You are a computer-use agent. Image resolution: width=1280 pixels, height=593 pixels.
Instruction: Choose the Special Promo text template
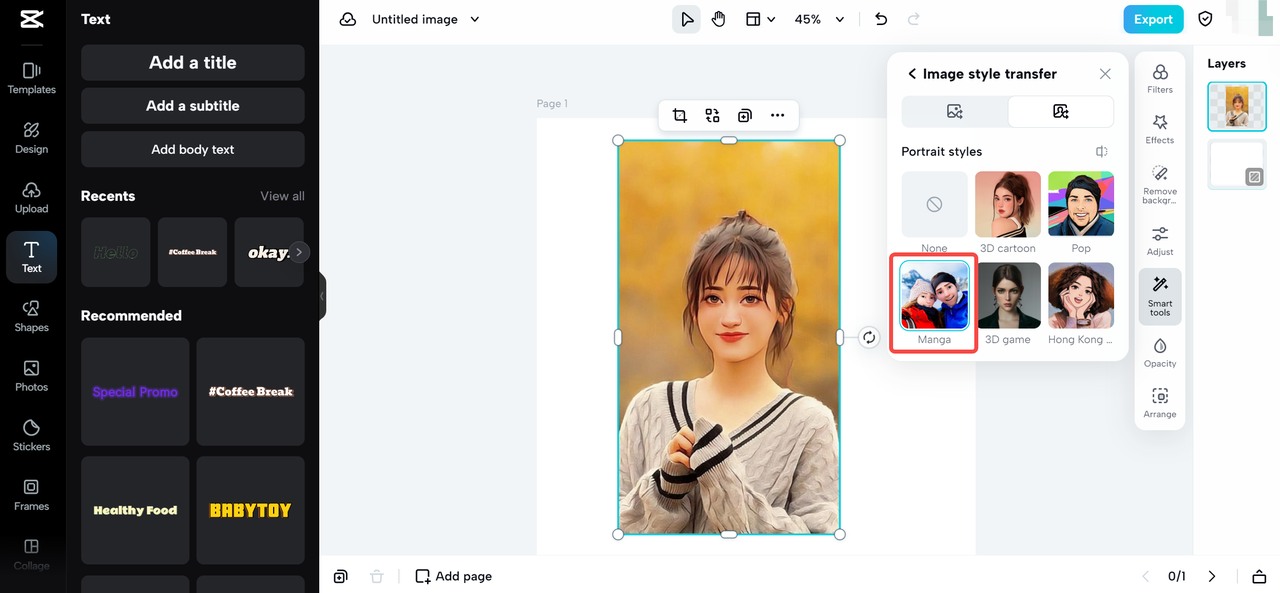(135, 392)
